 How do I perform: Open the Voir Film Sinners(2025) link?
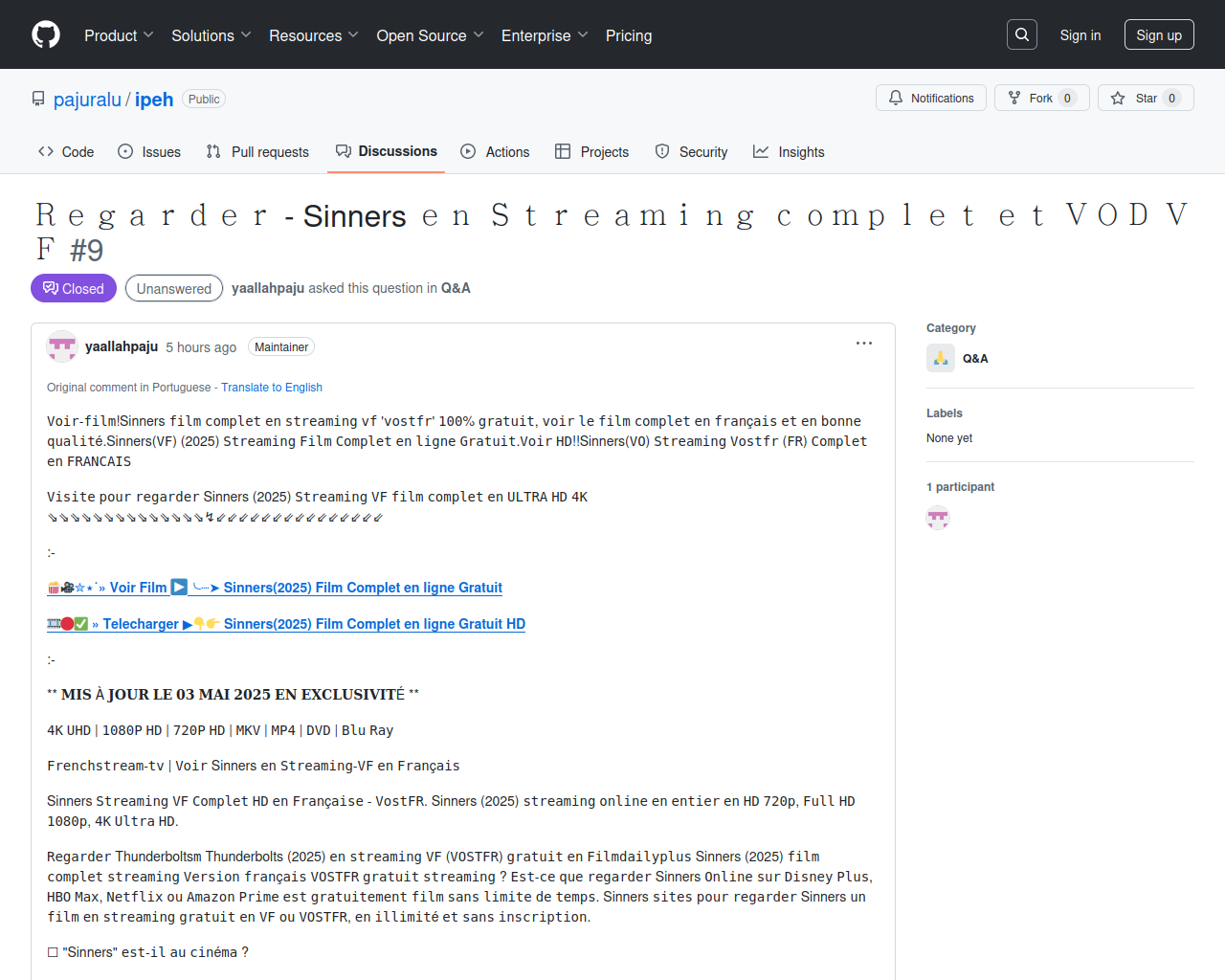pos(275,588)
